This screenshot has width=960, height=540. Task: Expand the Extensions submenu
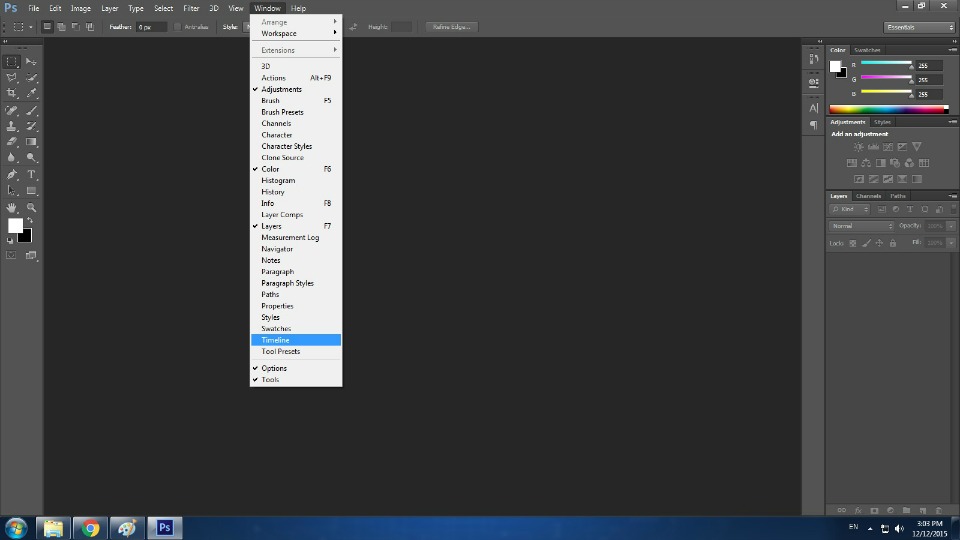(x=296, y=50)
